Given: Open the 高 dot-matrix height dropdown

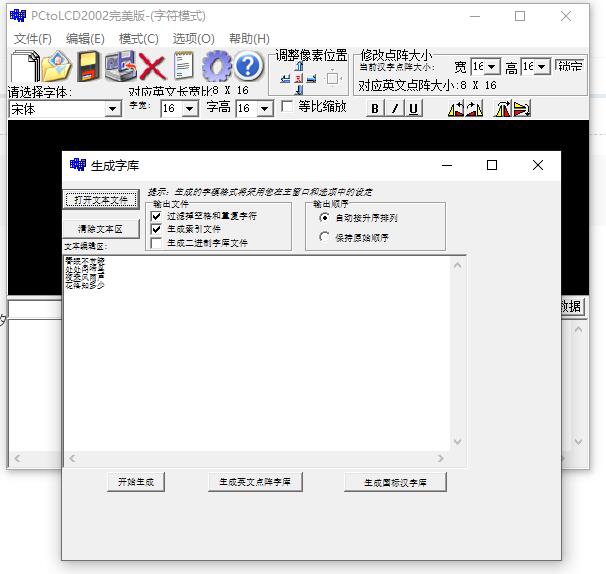Looking at the screenshot, I should 542,67.
